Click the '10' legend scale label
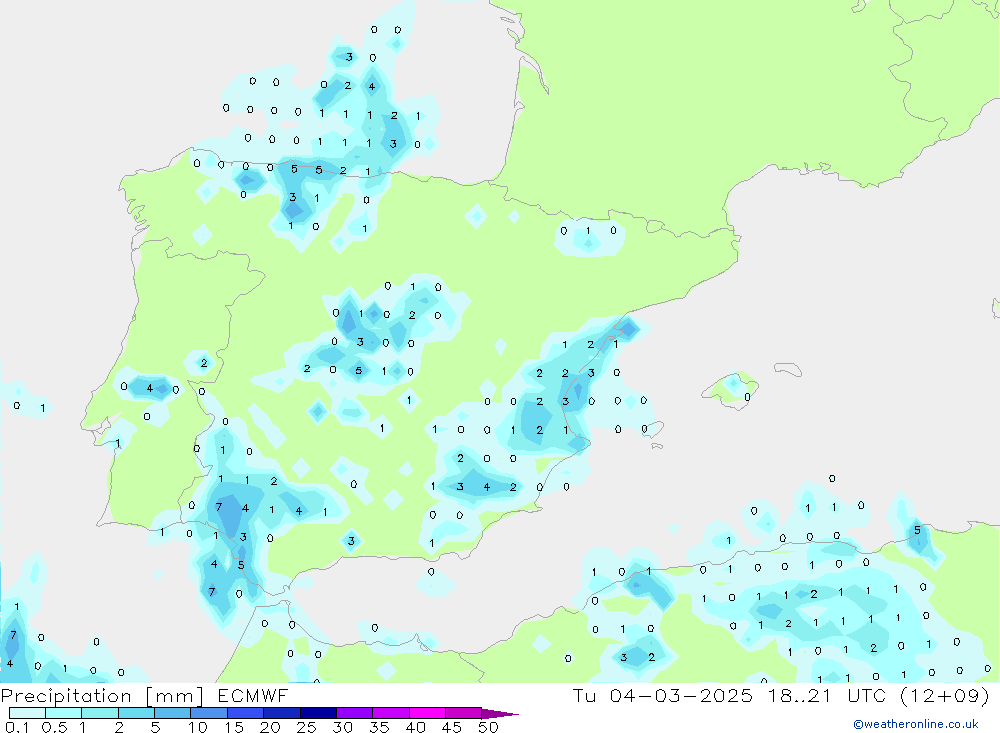 tap(198, 727)
